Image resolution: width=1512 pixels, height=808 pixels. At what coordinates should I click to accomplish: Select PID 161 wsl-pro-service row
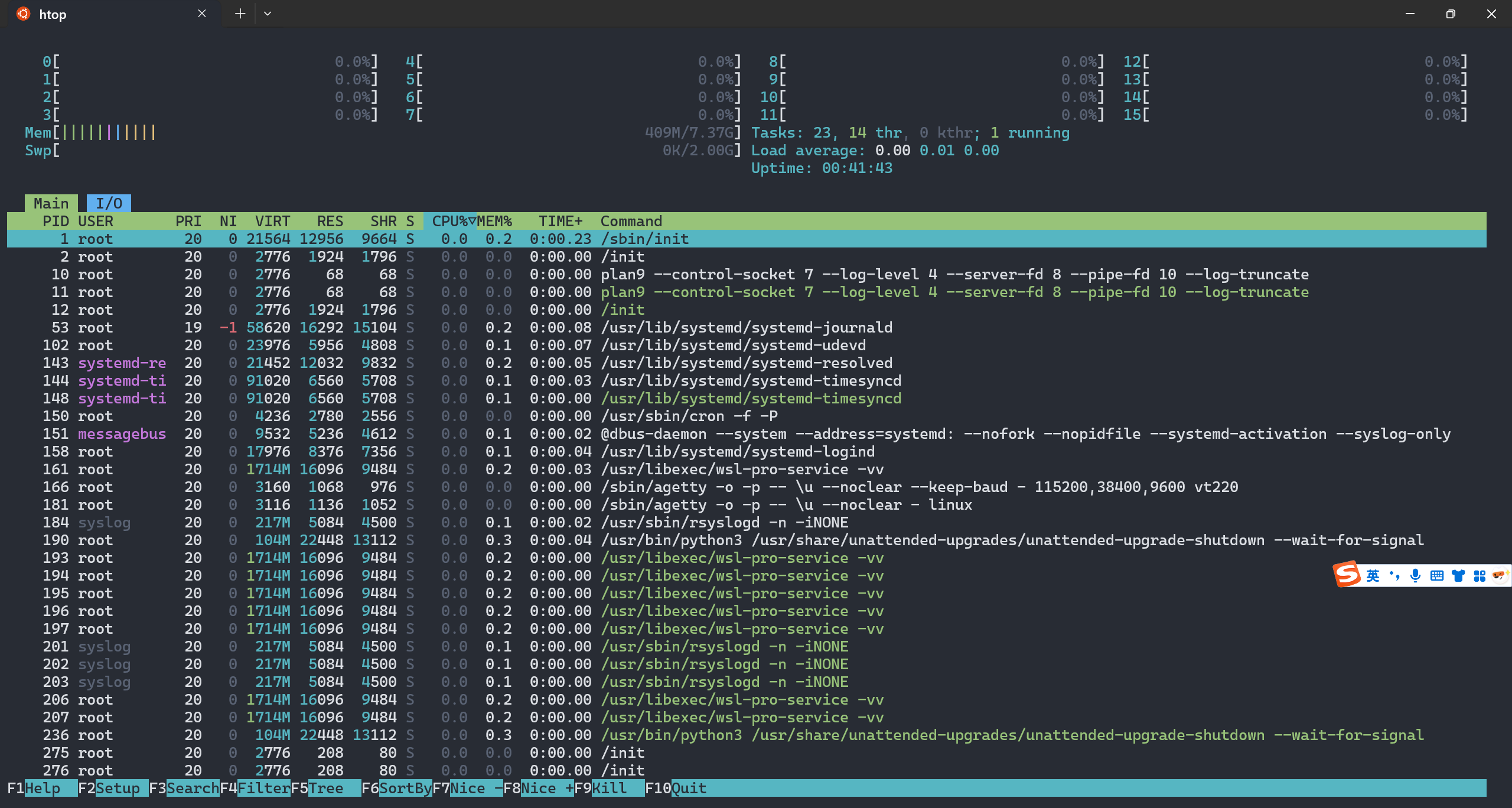tap(747, 470)
